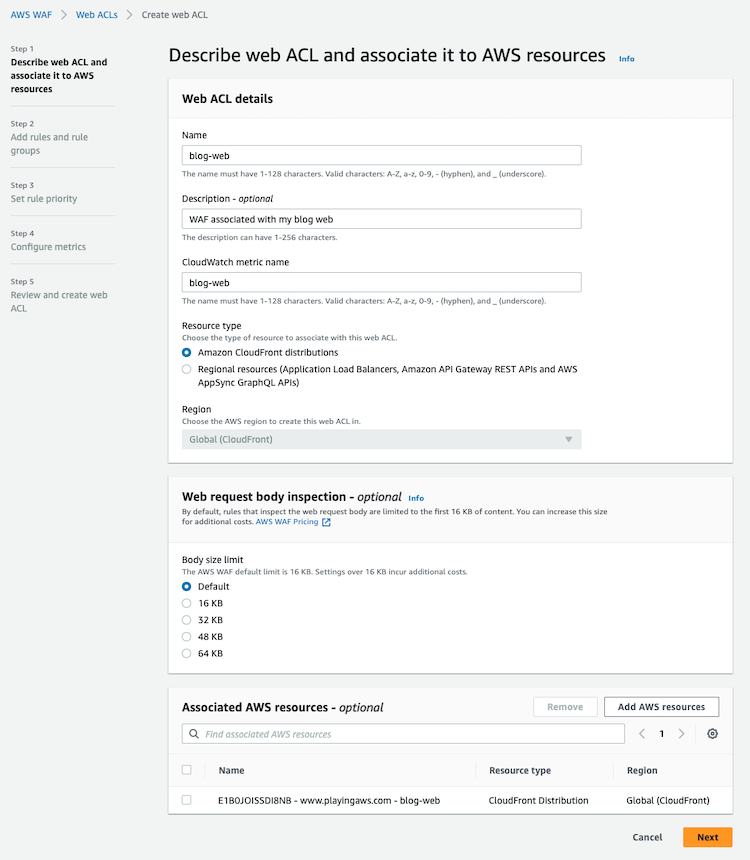Click the CloudFront Distribution cell
This screenshot has height=860, width=750.
pos(538,800)
